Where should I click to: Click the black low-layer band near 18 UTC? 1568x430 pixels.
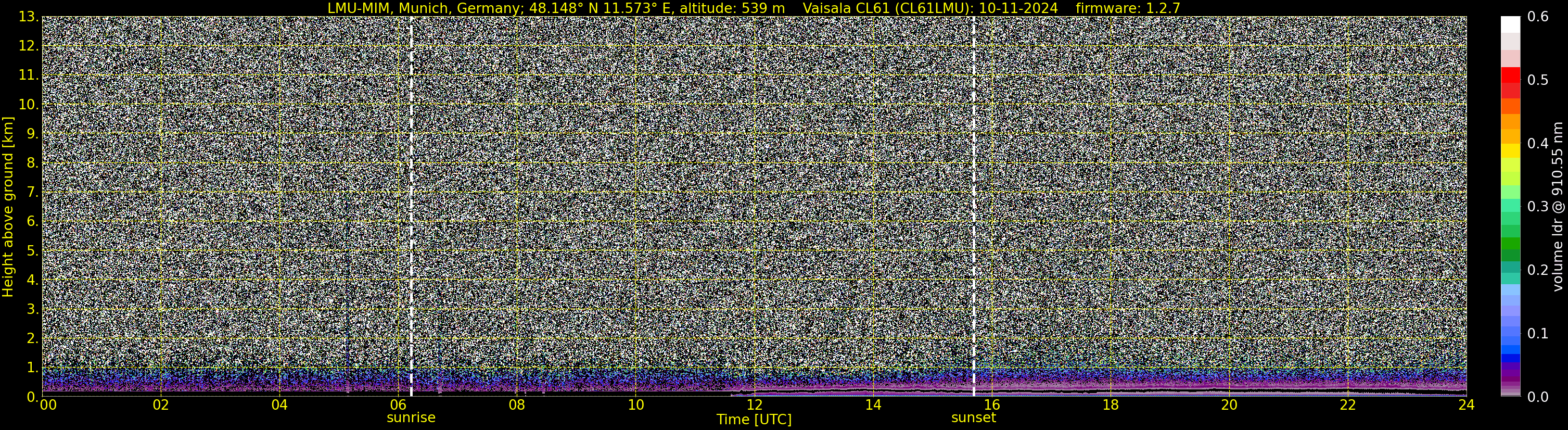click(1110, 390)
